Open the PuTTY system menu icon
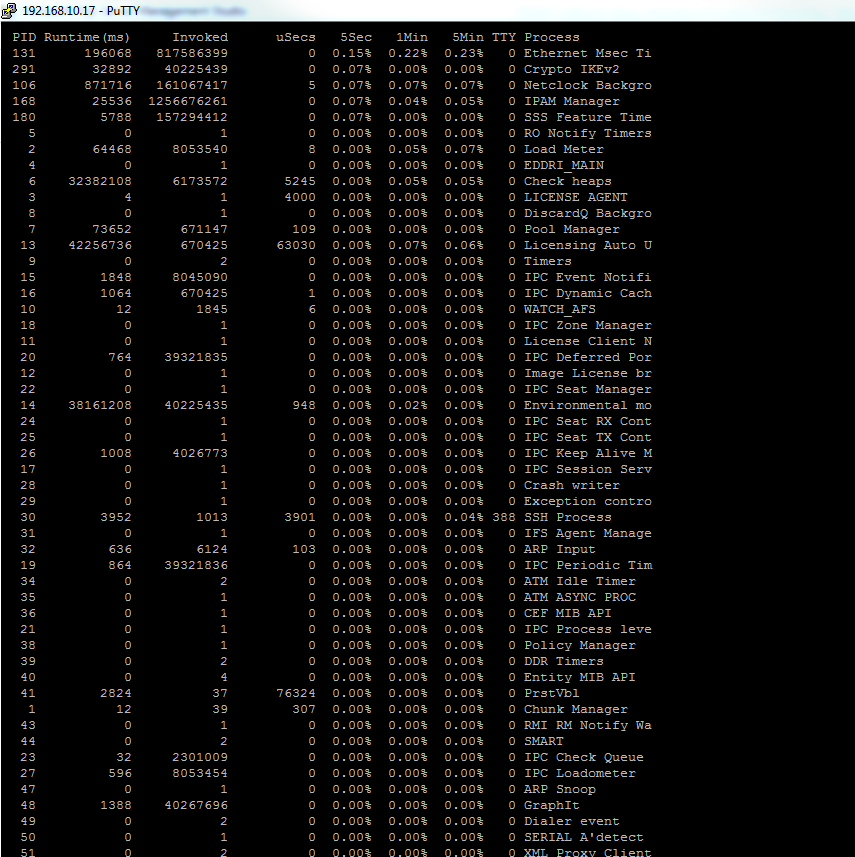Screen dimensions: 855x857 point(10,10)
